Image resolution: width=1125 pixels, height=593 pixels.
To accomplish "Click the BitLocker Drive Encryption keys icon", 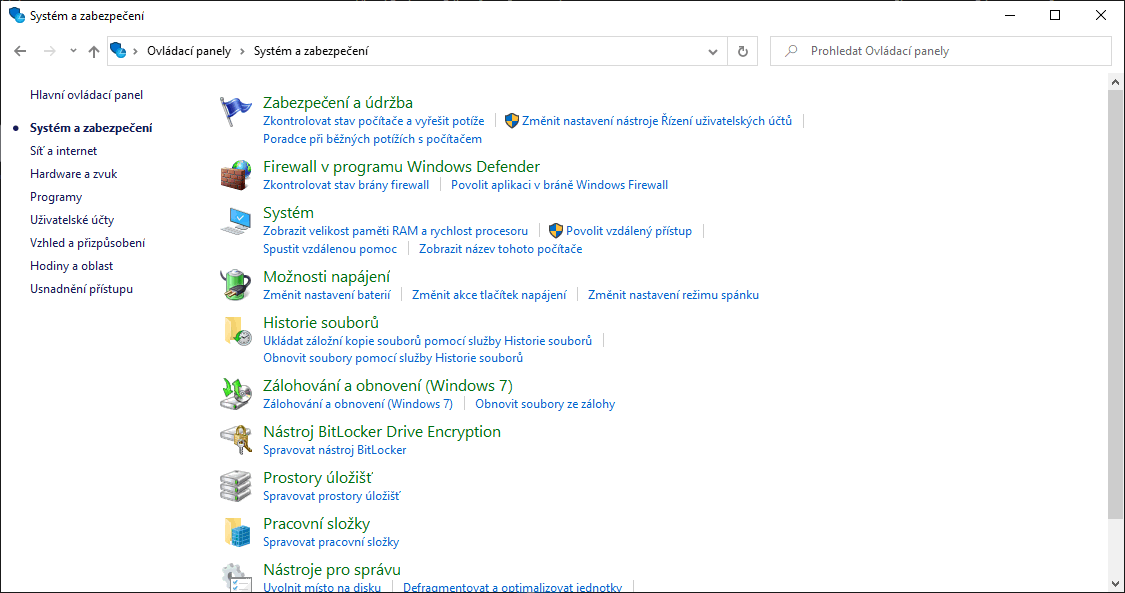I will (x=236, y=440).
